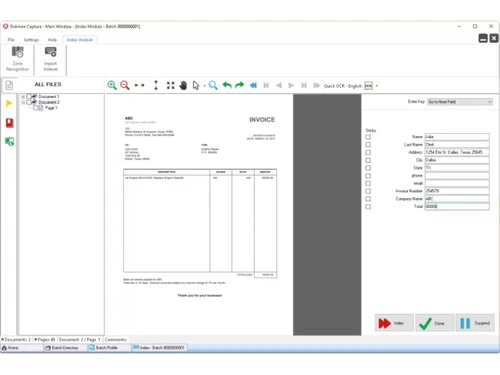Click the red bookmark sidebar icon
500x375 pixels.
[x=9, y=123]
